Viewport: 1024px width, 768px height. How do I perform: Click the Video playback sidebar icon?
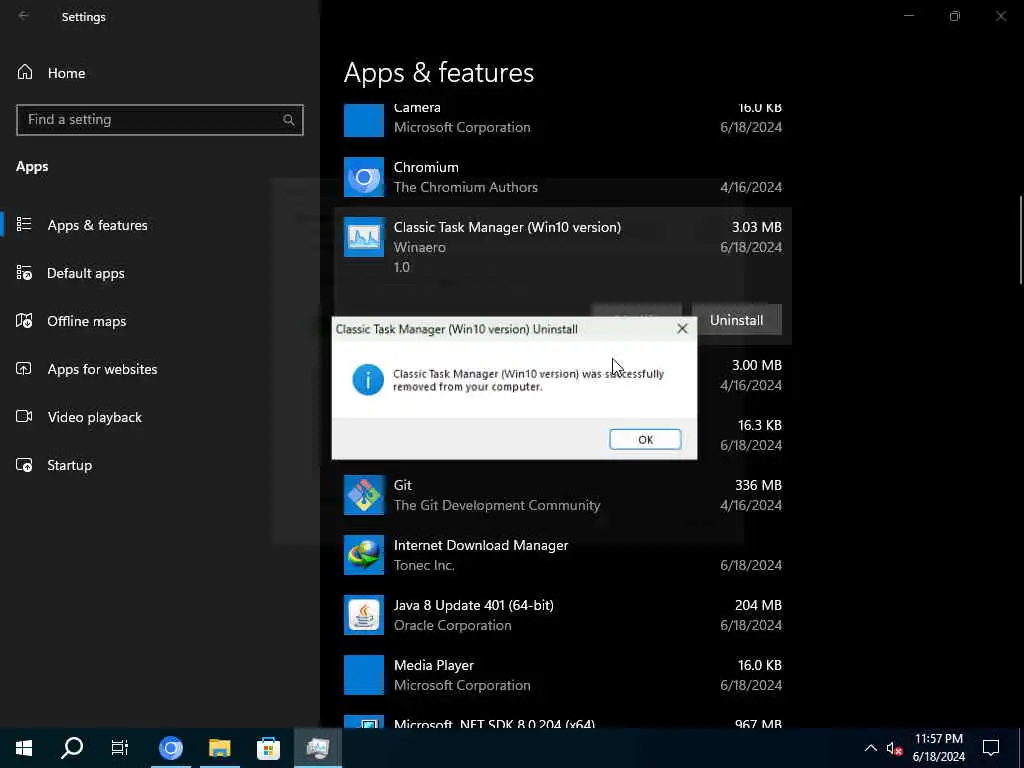point(24,417)
